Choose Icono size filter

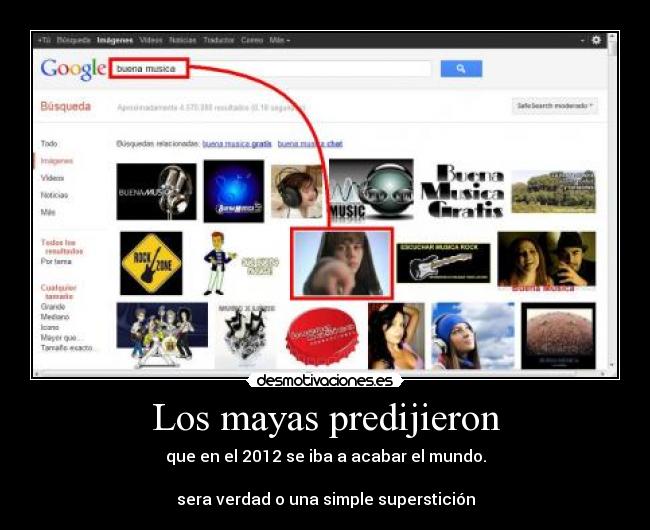50,327
